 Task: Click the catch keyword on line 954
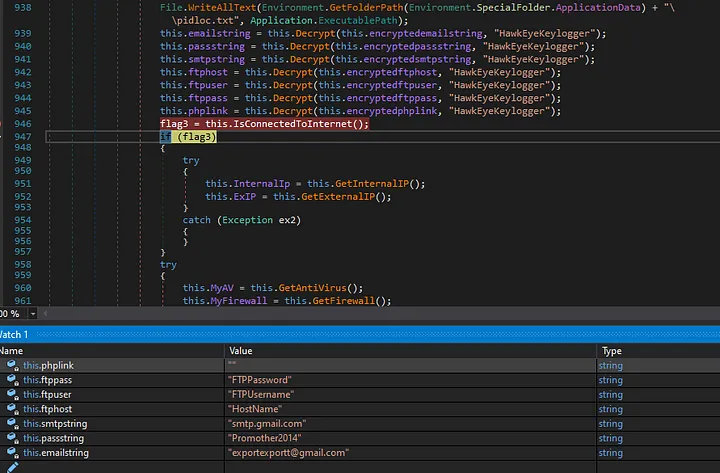(197, 220)
